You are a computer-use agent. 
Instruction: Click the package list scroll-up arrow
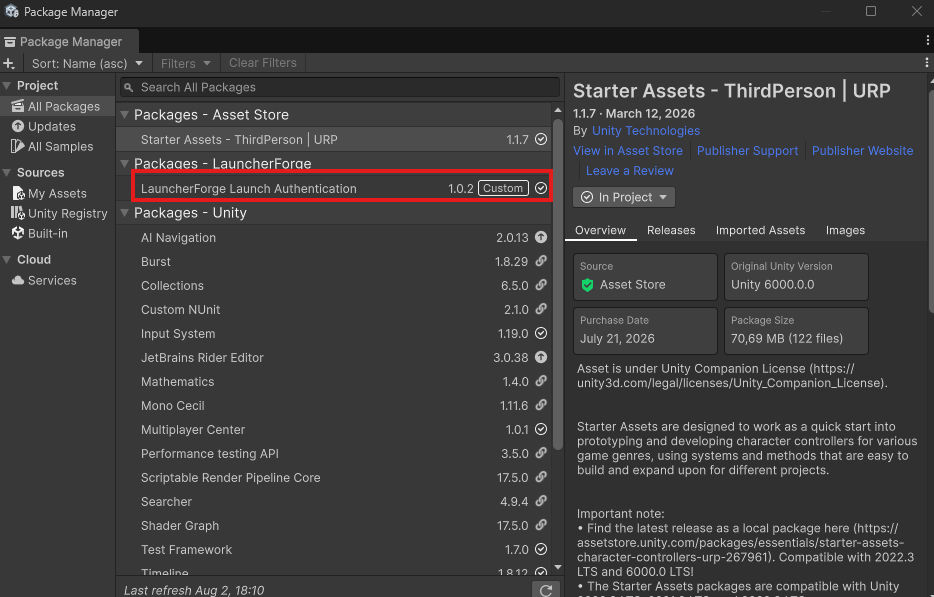point(558,110)
